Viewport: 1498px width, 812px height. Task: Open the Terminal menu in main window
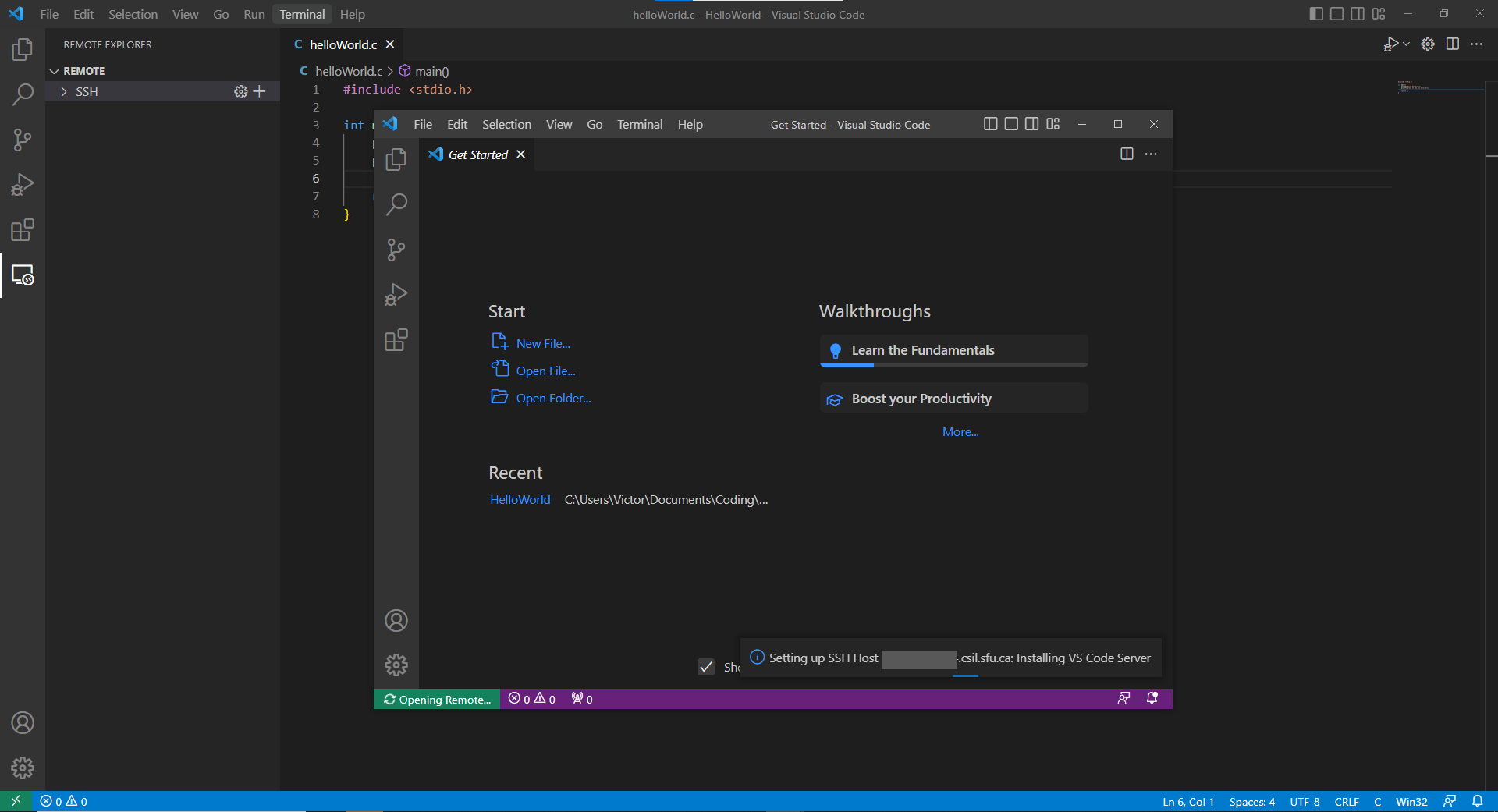tap(302, 14)
